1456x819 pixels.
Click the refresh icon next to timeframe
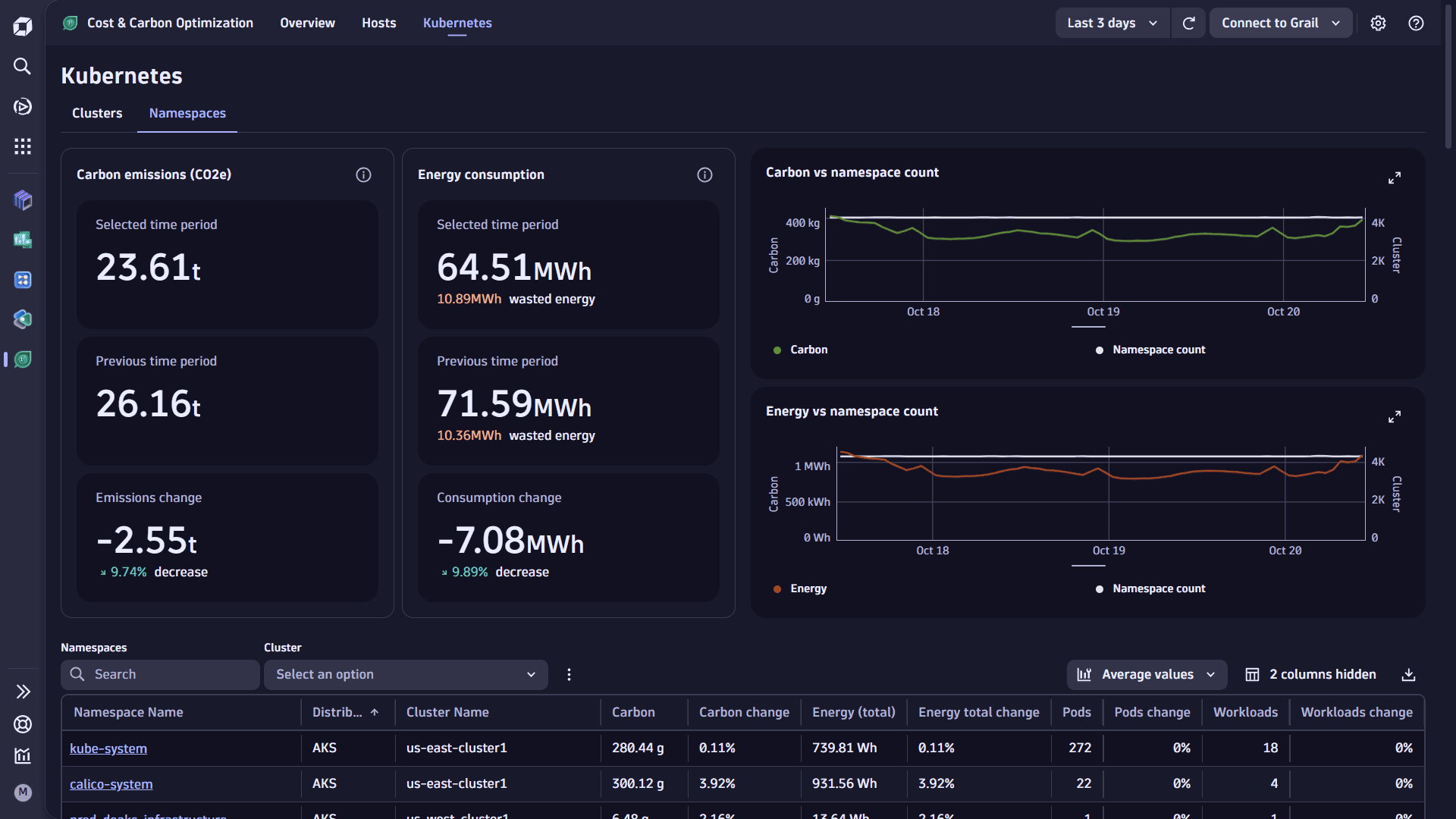[1188, 24]
